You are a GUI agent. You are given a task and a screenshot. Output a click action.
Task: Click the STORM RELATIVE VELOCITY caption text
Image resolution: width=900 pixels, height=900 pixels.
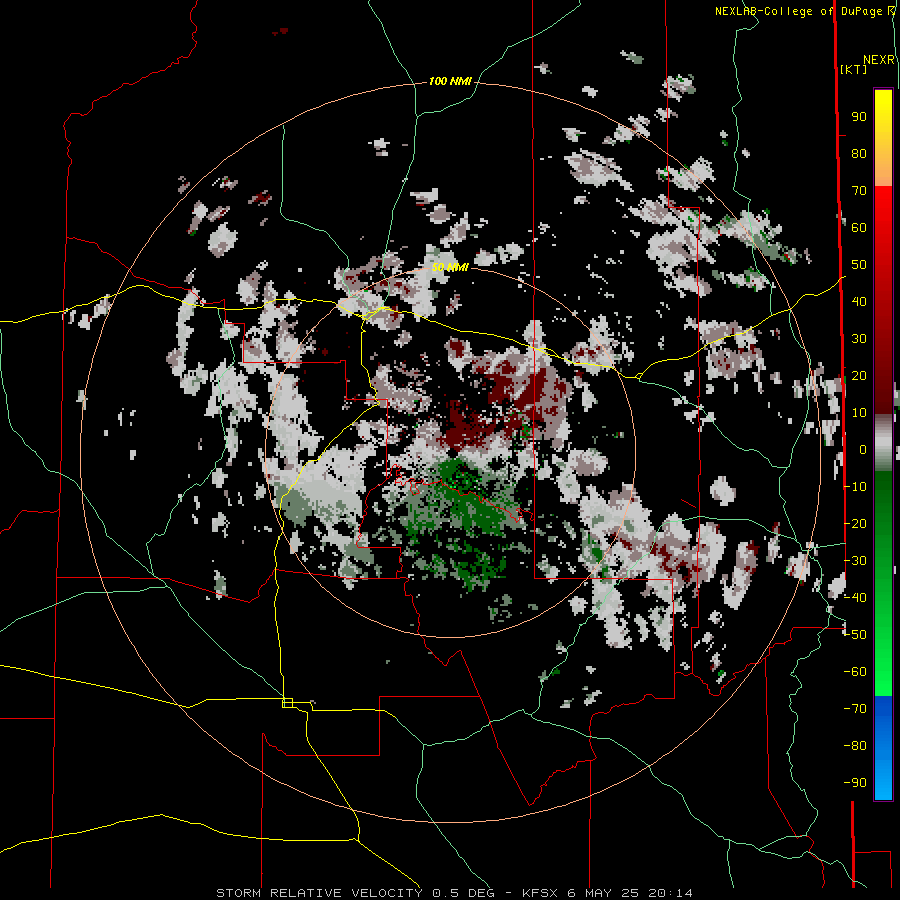click(319, 893)
